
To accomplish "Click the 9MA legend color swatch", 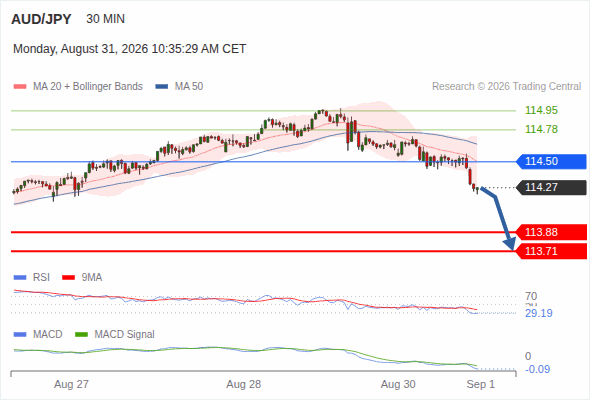I will click(x=68, y=278).
